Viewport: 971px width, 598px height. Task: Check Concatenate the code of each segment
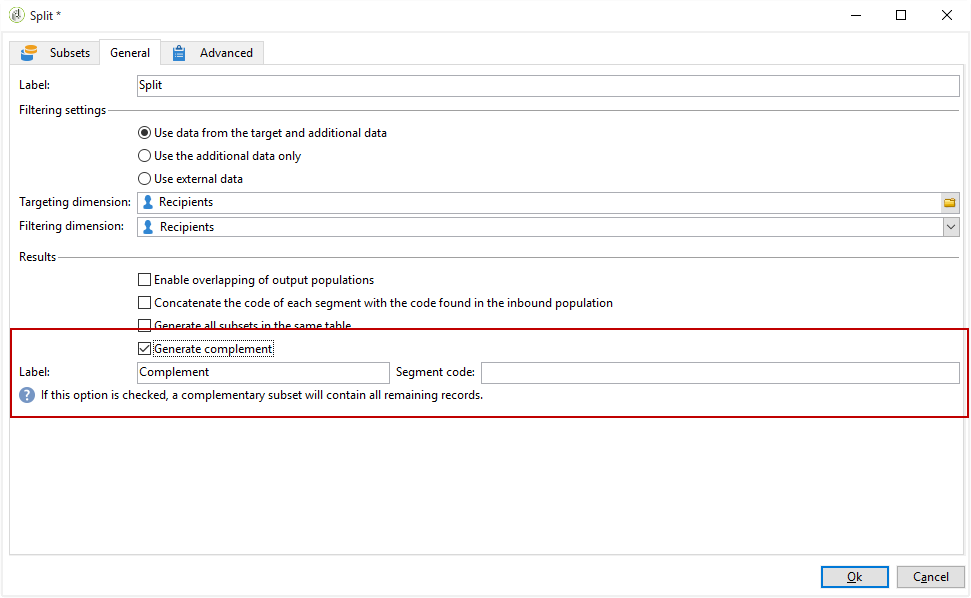coord(144,303)
